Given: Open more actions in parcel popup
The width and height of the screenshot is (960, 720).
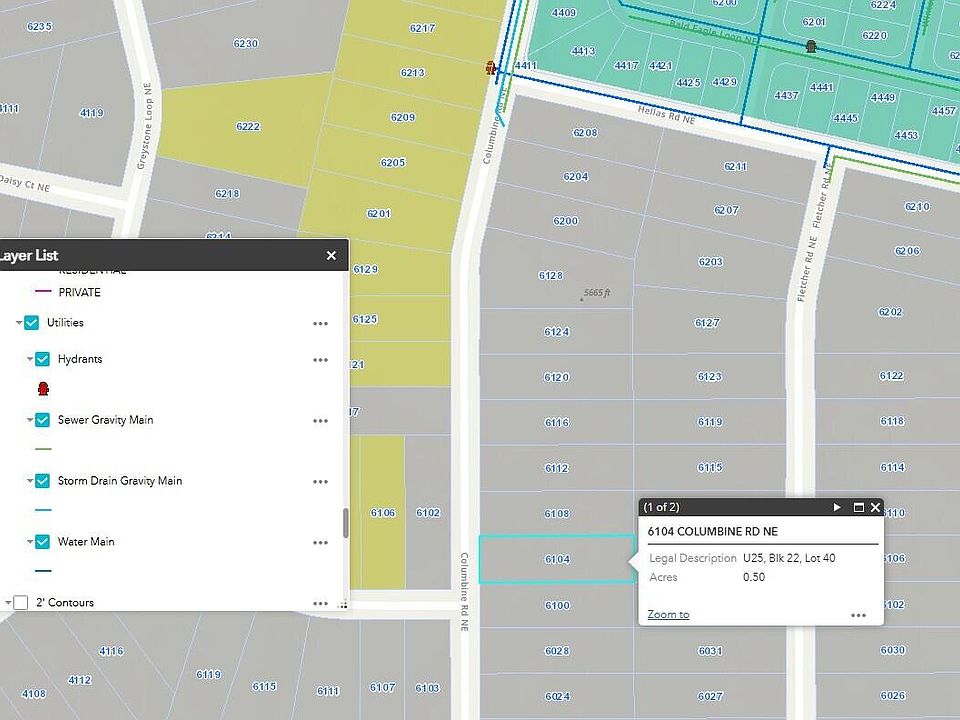Looking at the screenshot, I should [858, 615].
